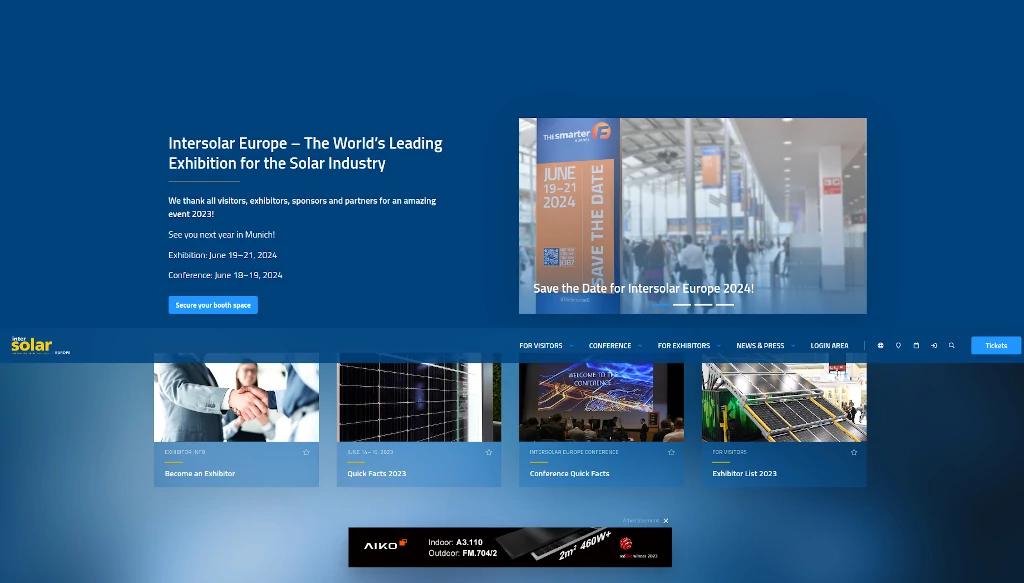Close the advertisement with the X
1024x583 pixels.
point(665,521)
